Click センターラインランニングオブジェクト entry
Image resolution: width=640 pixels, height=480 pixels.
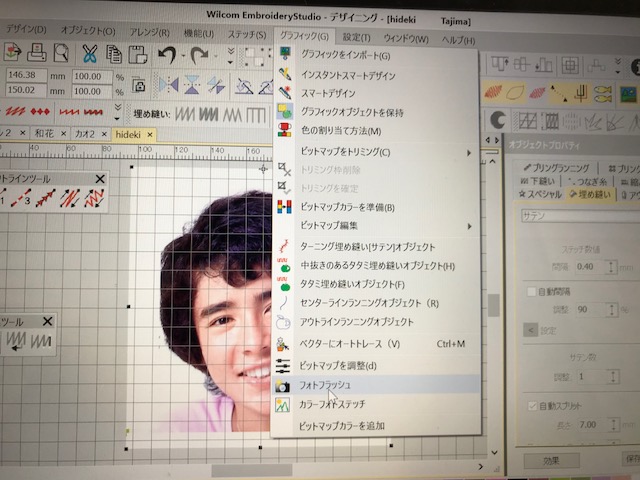pos(369,303)
